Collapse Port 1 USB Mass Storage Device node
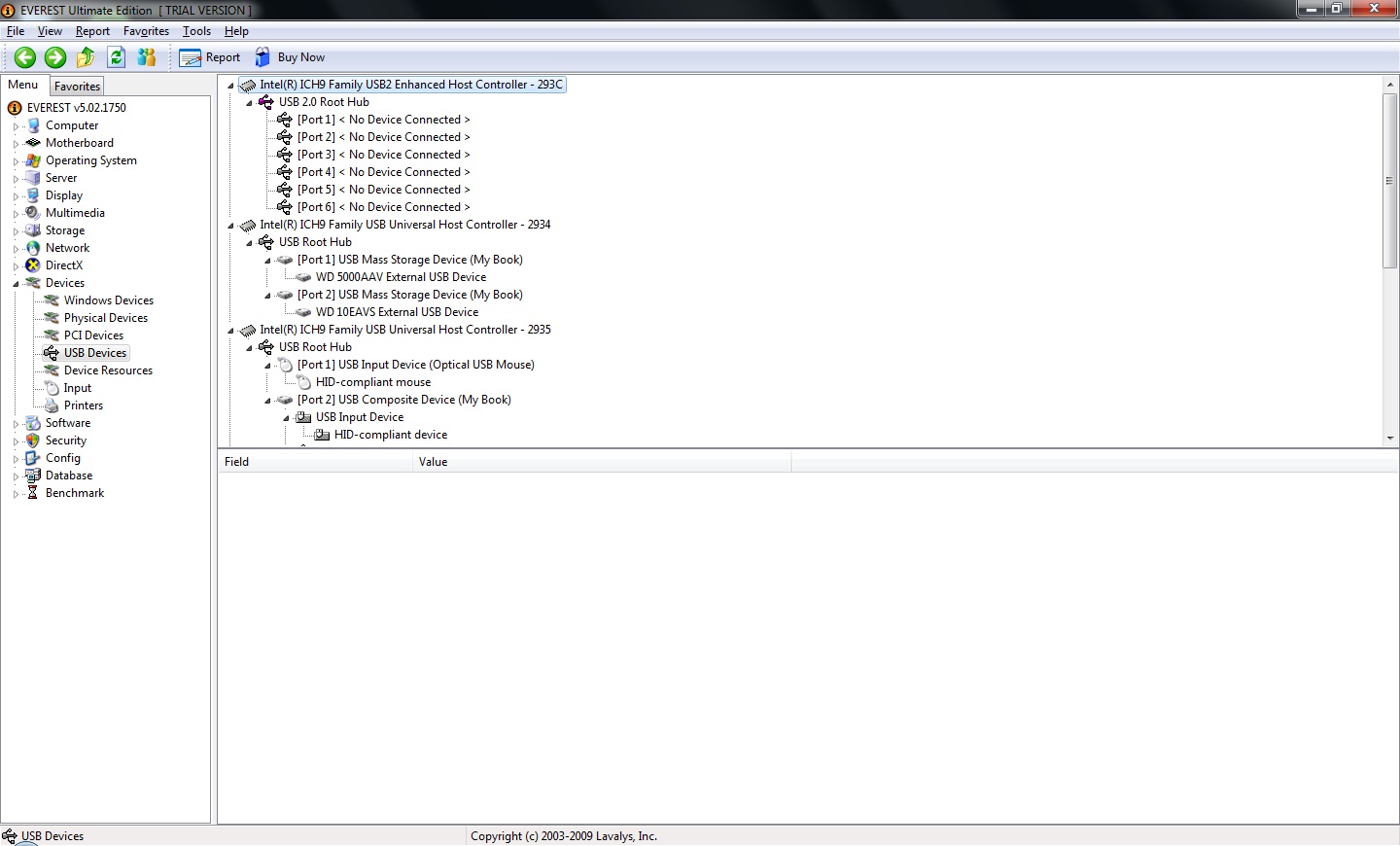 (267, 261)
